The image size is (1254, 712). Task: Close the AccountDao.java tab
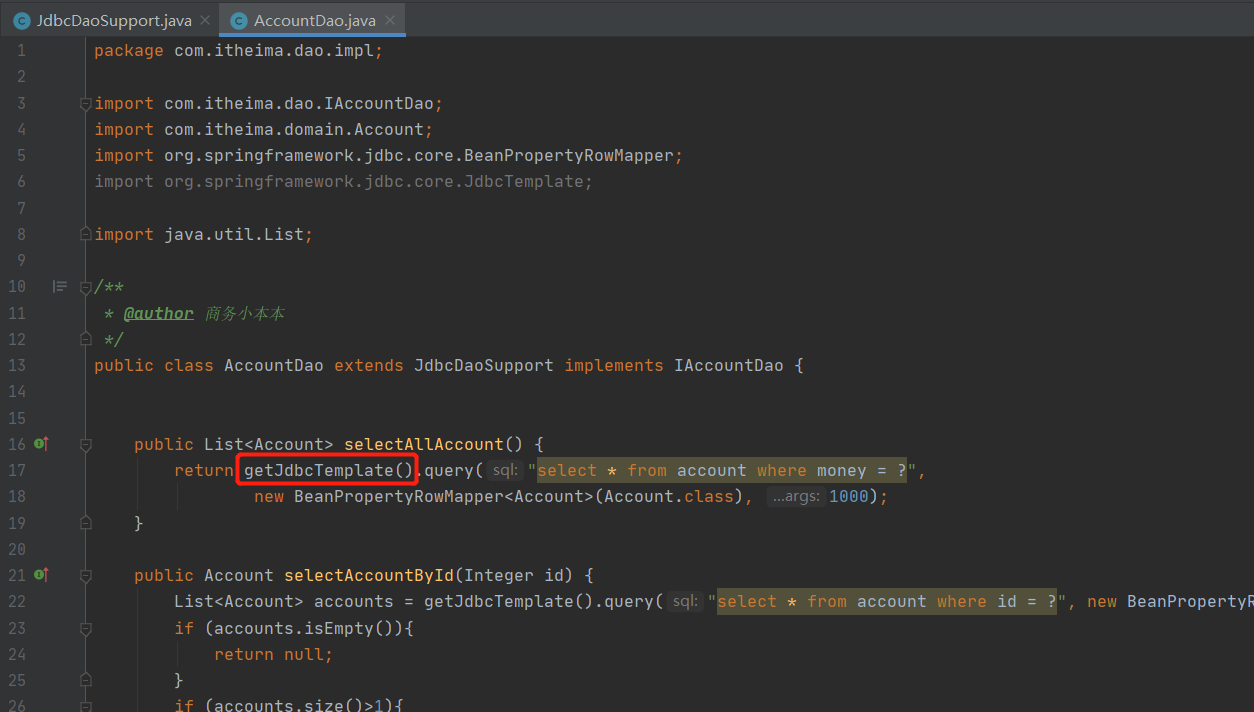[x=390, y=20]
